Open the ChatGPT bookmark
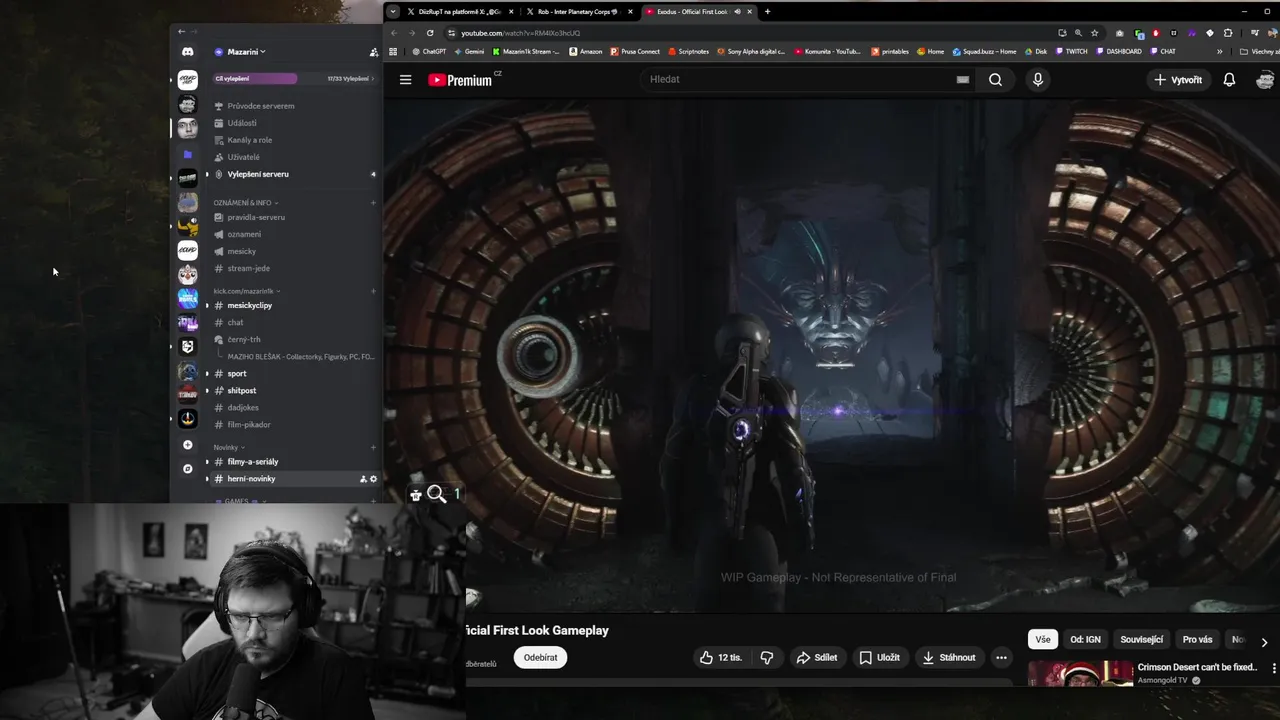1280x720 pixels. pyautogui.click(x=427, y=51)
